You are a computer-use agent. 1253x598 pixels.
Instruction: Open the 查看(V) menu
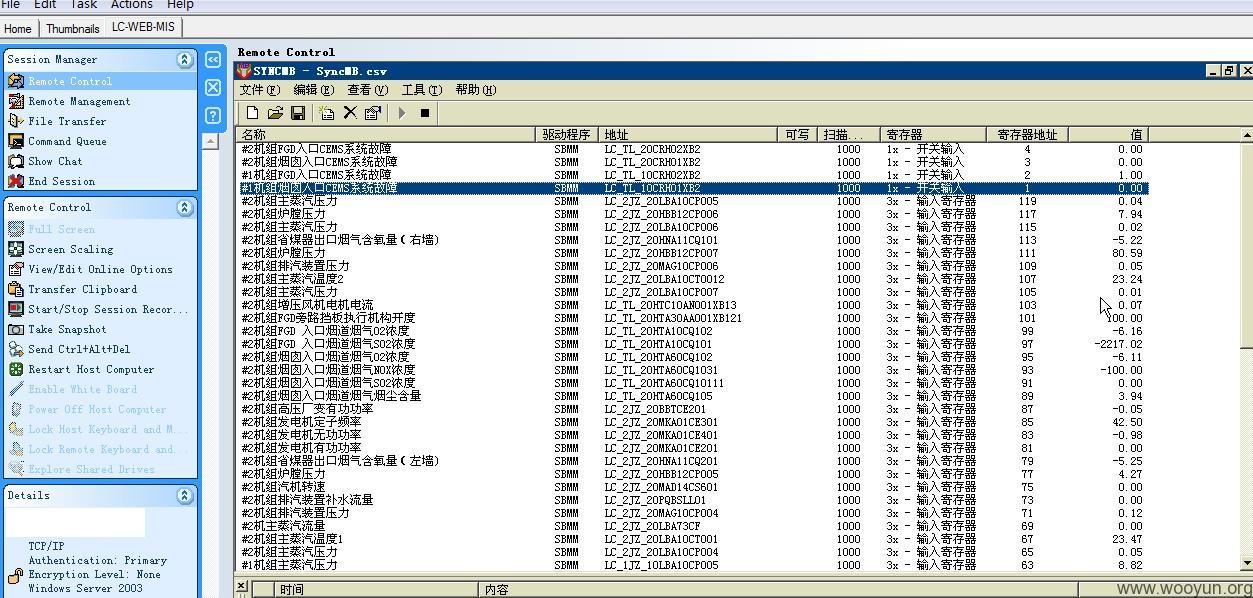coord(367,90)
